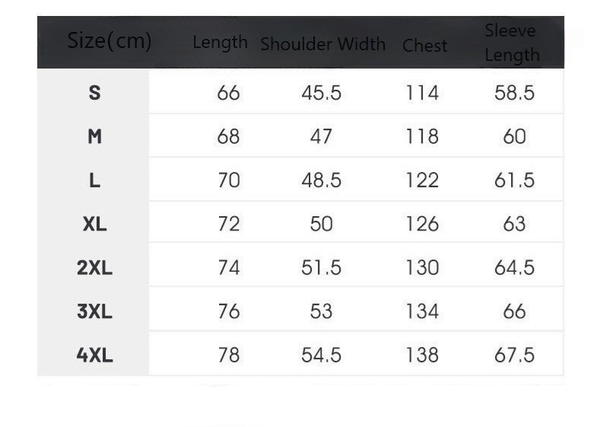Click chest value 114 in S row

[x=422, y=93]
